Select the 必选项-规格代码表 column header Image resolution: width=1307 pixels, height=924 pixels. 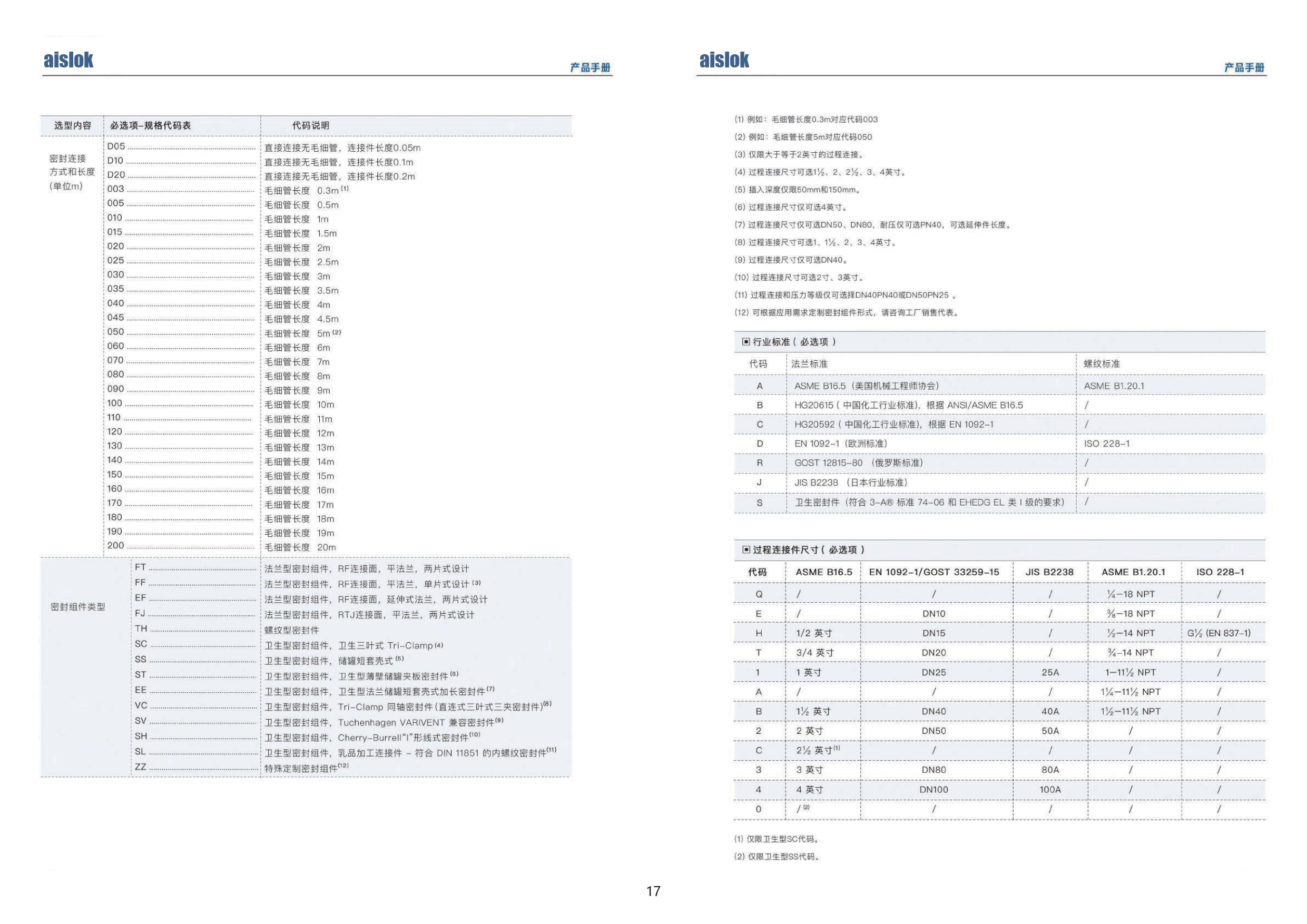click(x=150, y=125)
